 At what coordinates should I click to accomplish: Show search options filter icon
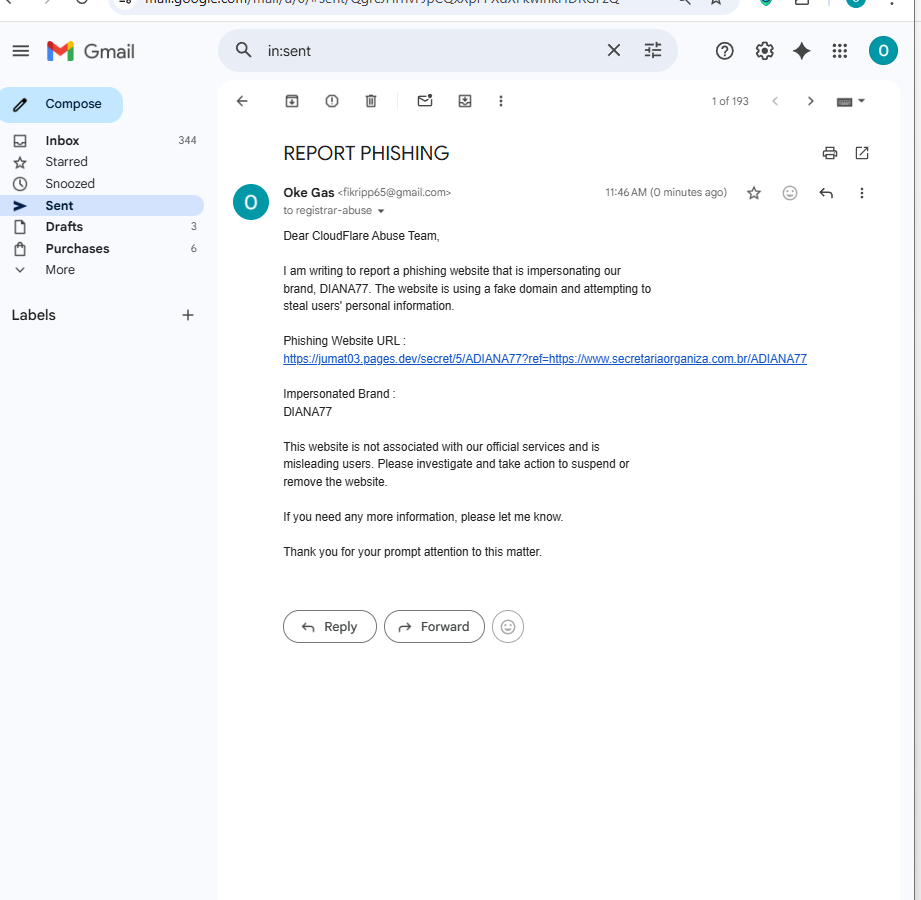click(653, 51)
